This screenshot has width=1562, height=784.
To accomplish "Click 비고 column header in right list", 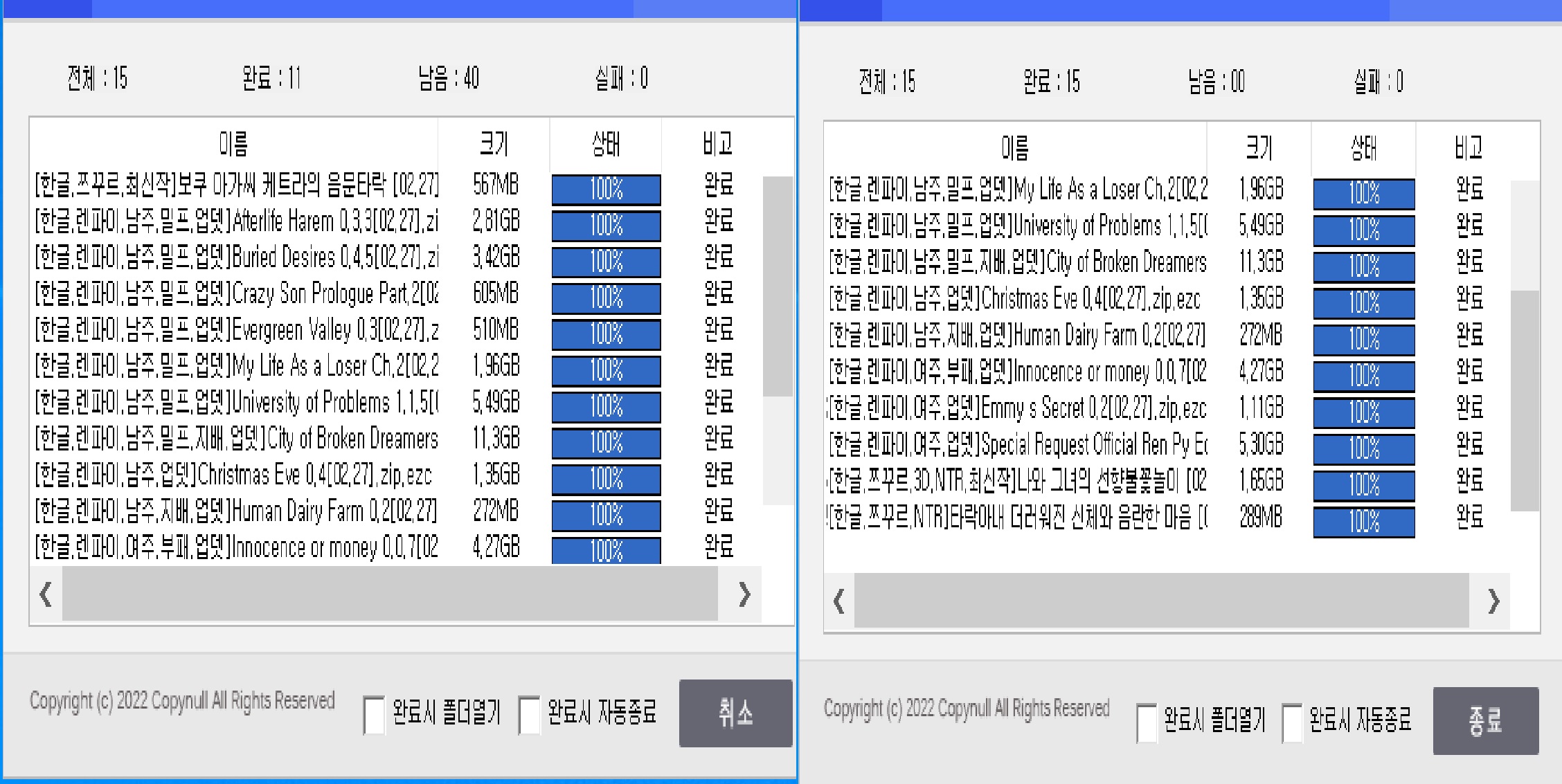I will coord(1469,147).
